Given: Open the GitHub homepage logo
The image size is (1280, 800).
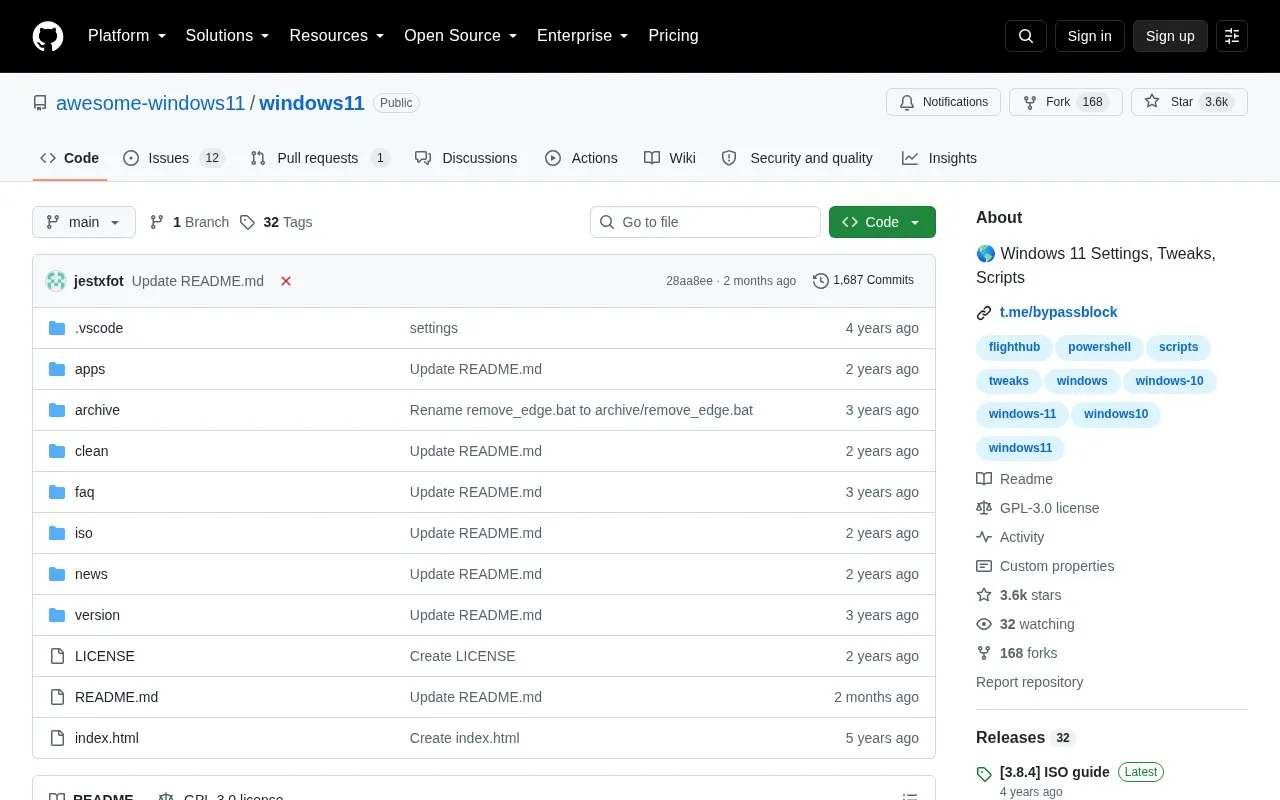Looking at the screenshot, I should pos(48,36).
